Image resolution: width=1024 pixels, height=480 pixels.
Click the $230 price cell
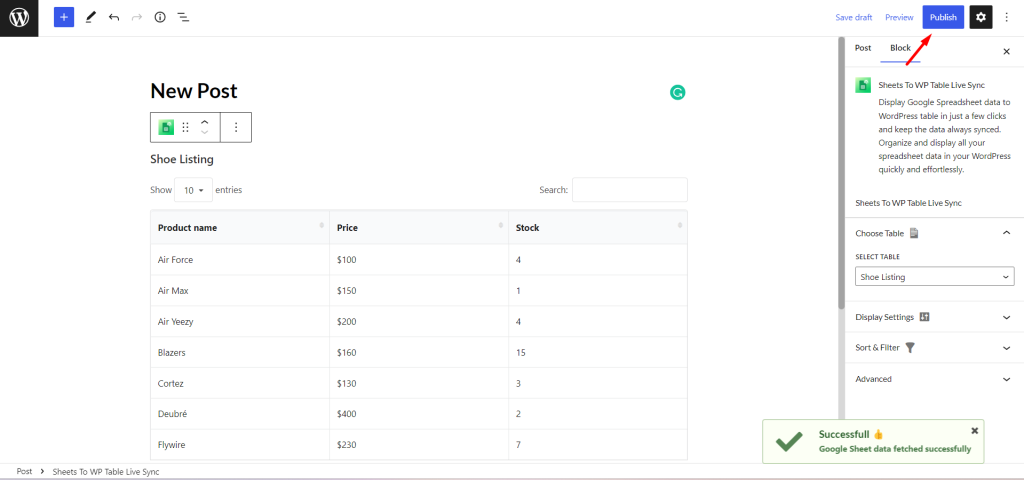[x=419, y=445]
